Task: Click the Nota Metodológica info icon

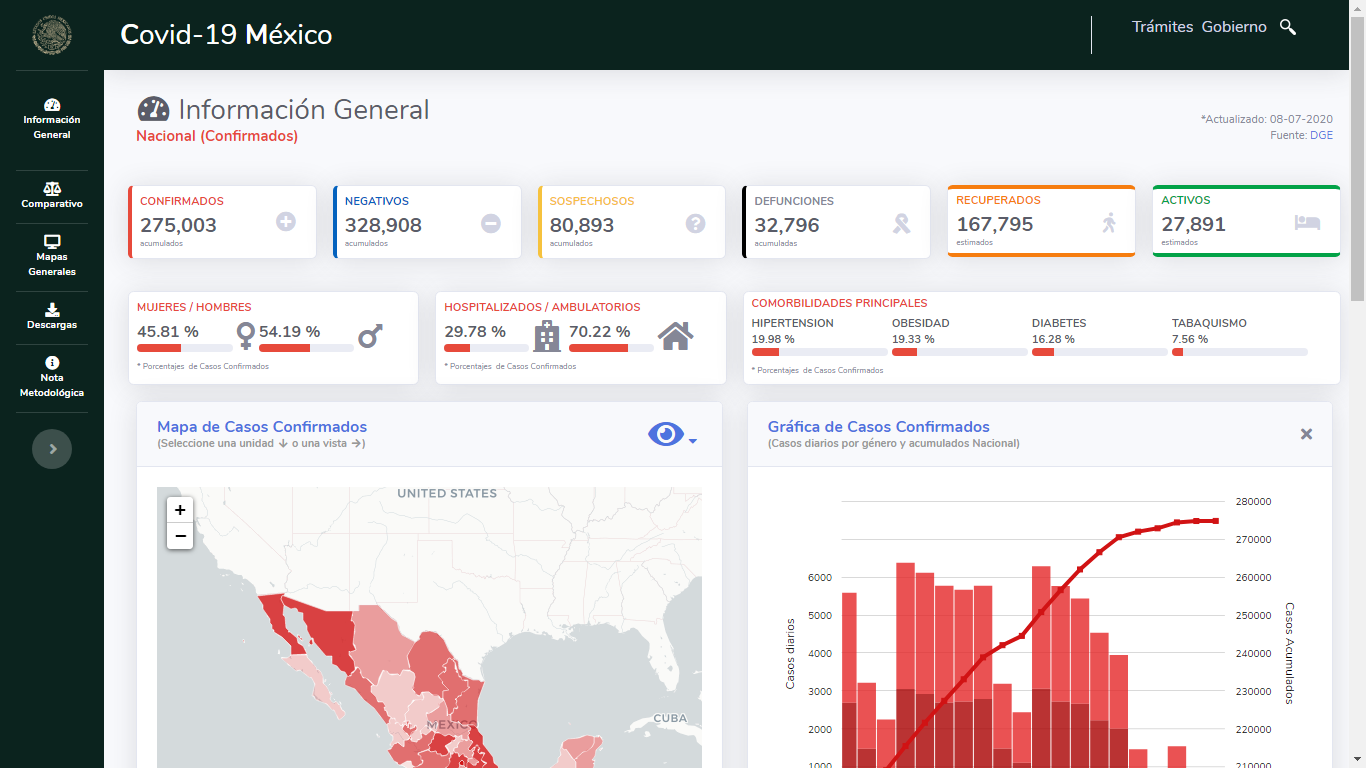Action: pyautogui.click(x=52, y=362)
